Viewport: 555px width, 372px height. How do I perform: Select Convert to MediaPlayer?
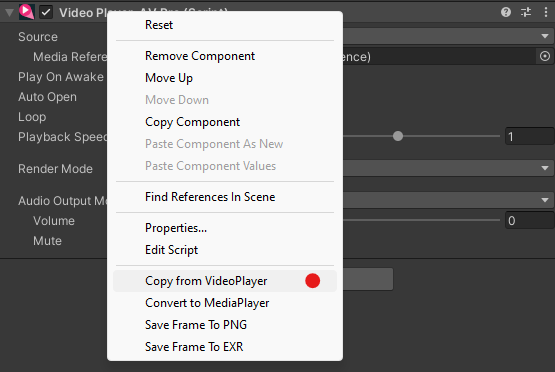[225, 303]
